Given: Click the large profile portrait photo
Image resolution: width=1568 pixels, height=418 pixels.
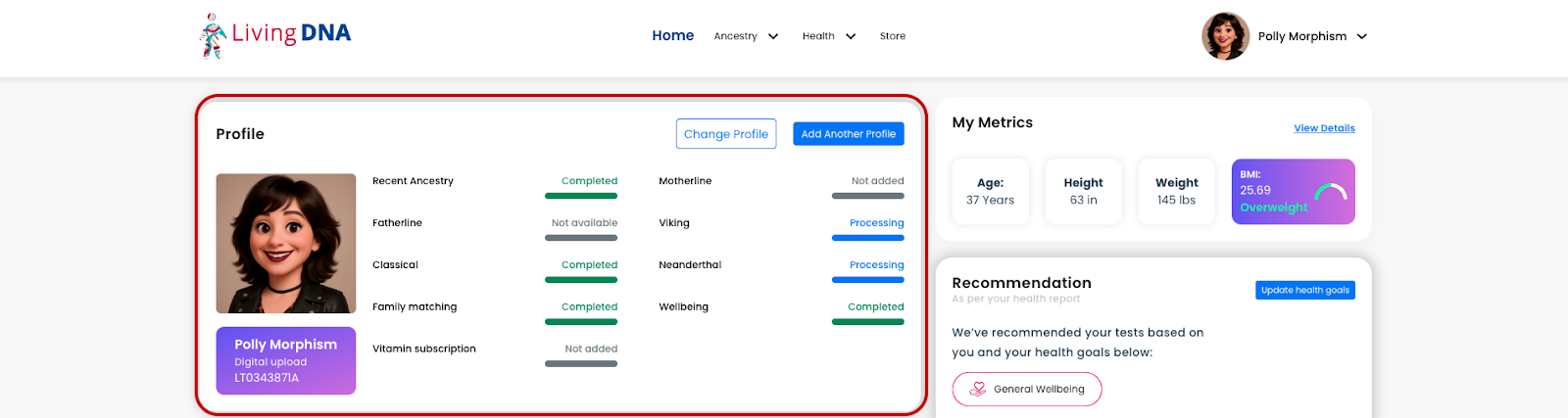Looking at the screenshot, I should click(286, 244).
